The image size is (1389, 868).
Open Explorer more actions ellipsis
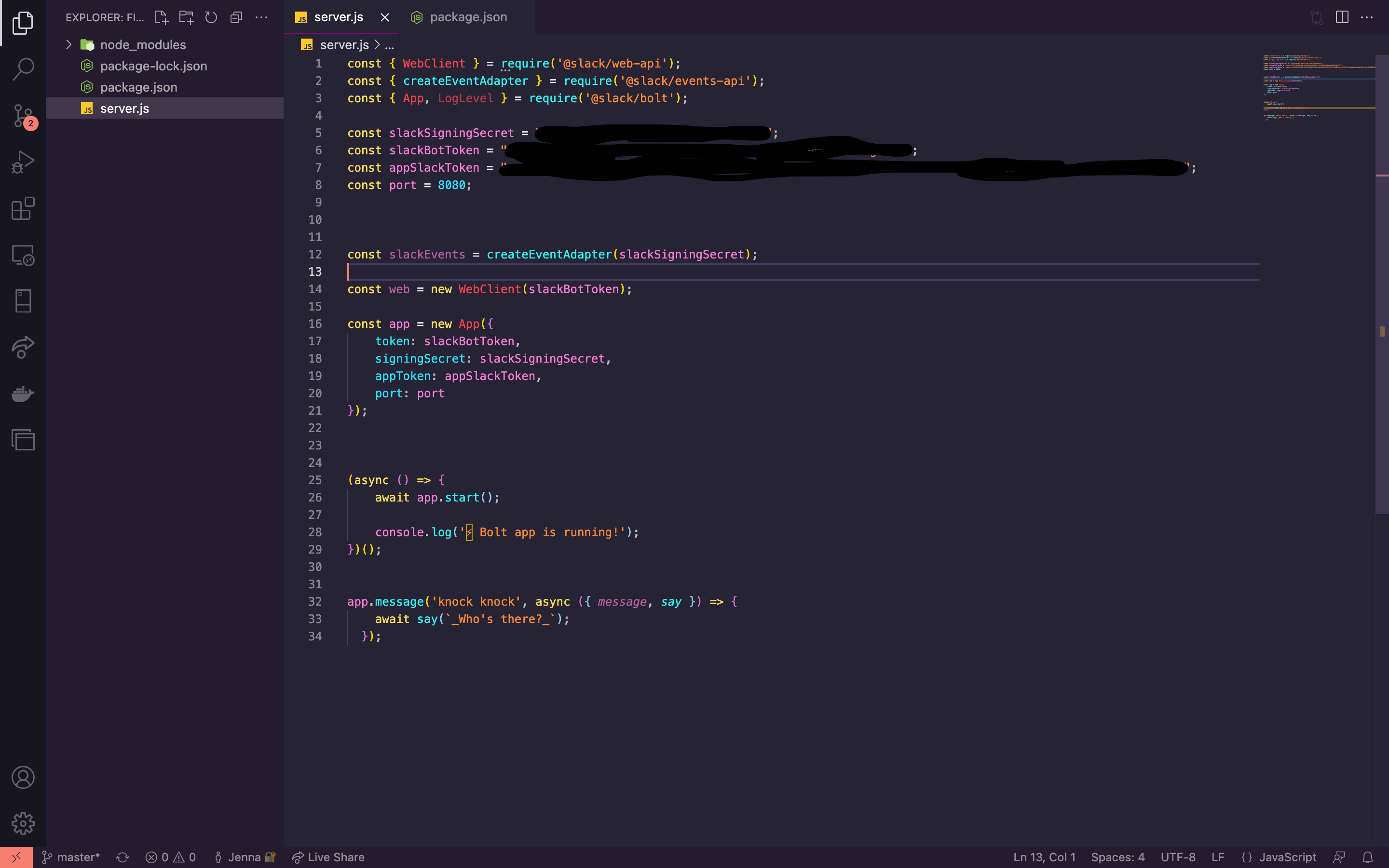pos(261,17)
